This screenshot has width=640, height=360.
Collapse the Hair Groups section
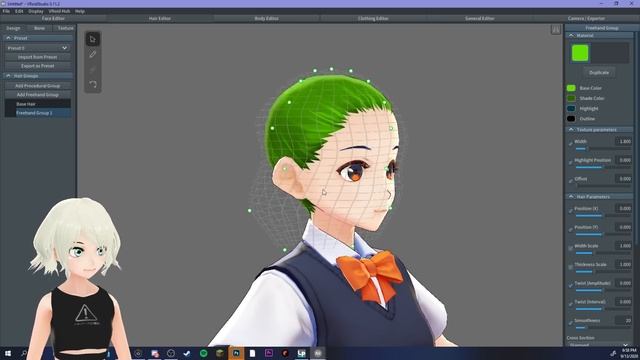8,76
